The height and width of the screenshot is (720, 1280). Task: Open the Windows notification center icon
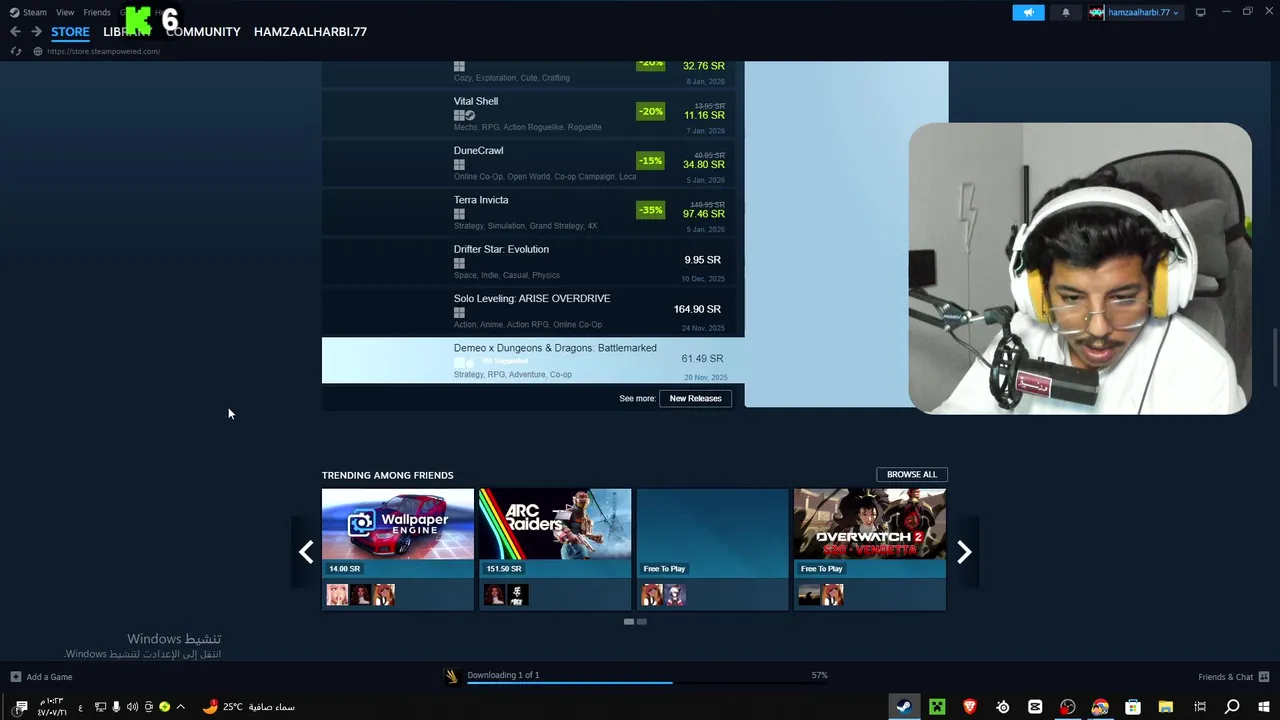tap(21, 707)
